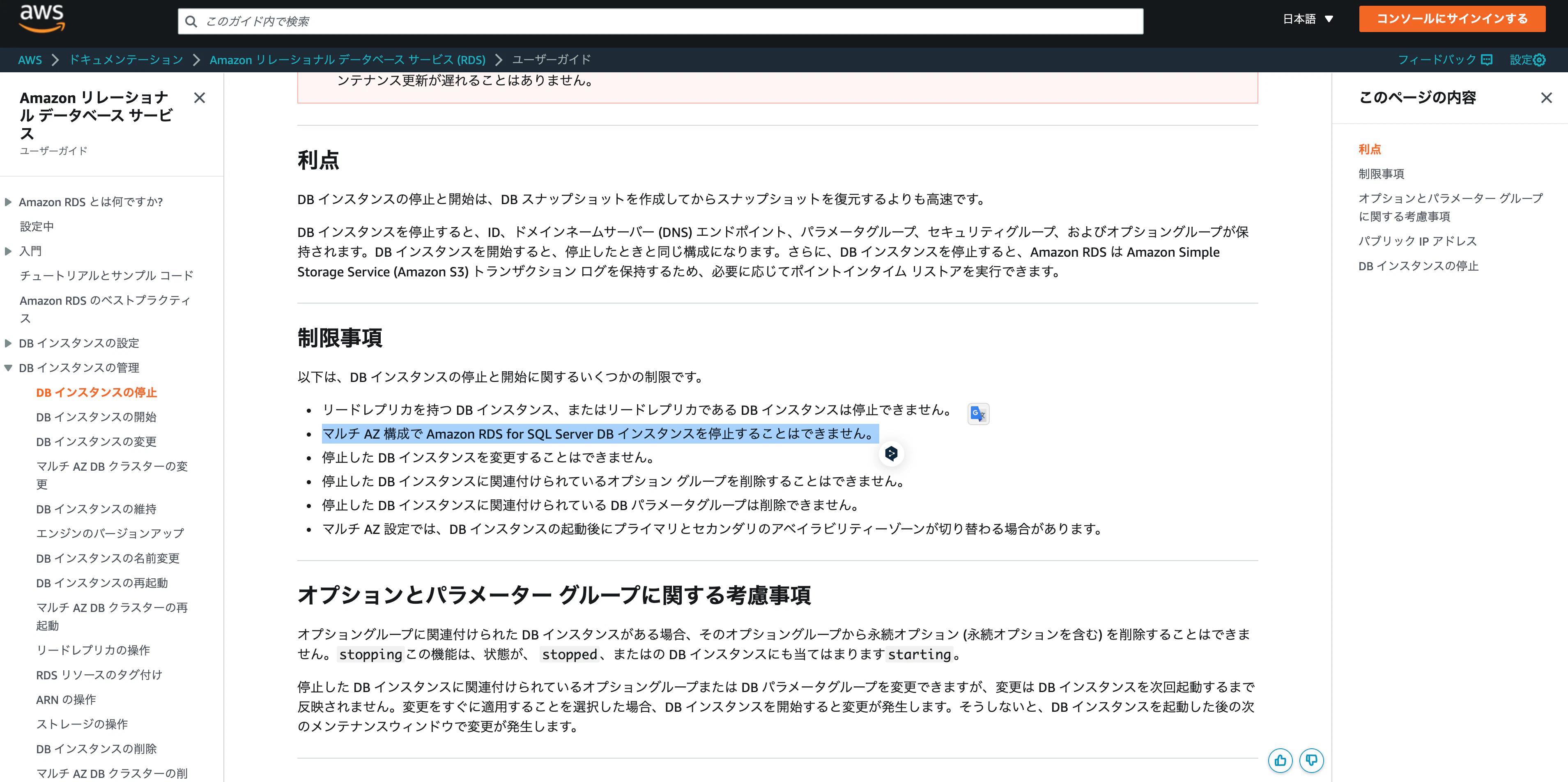Close the left navigation sidebar
The height and width of the screenshot is (782, 1568).
click(199, 98)
